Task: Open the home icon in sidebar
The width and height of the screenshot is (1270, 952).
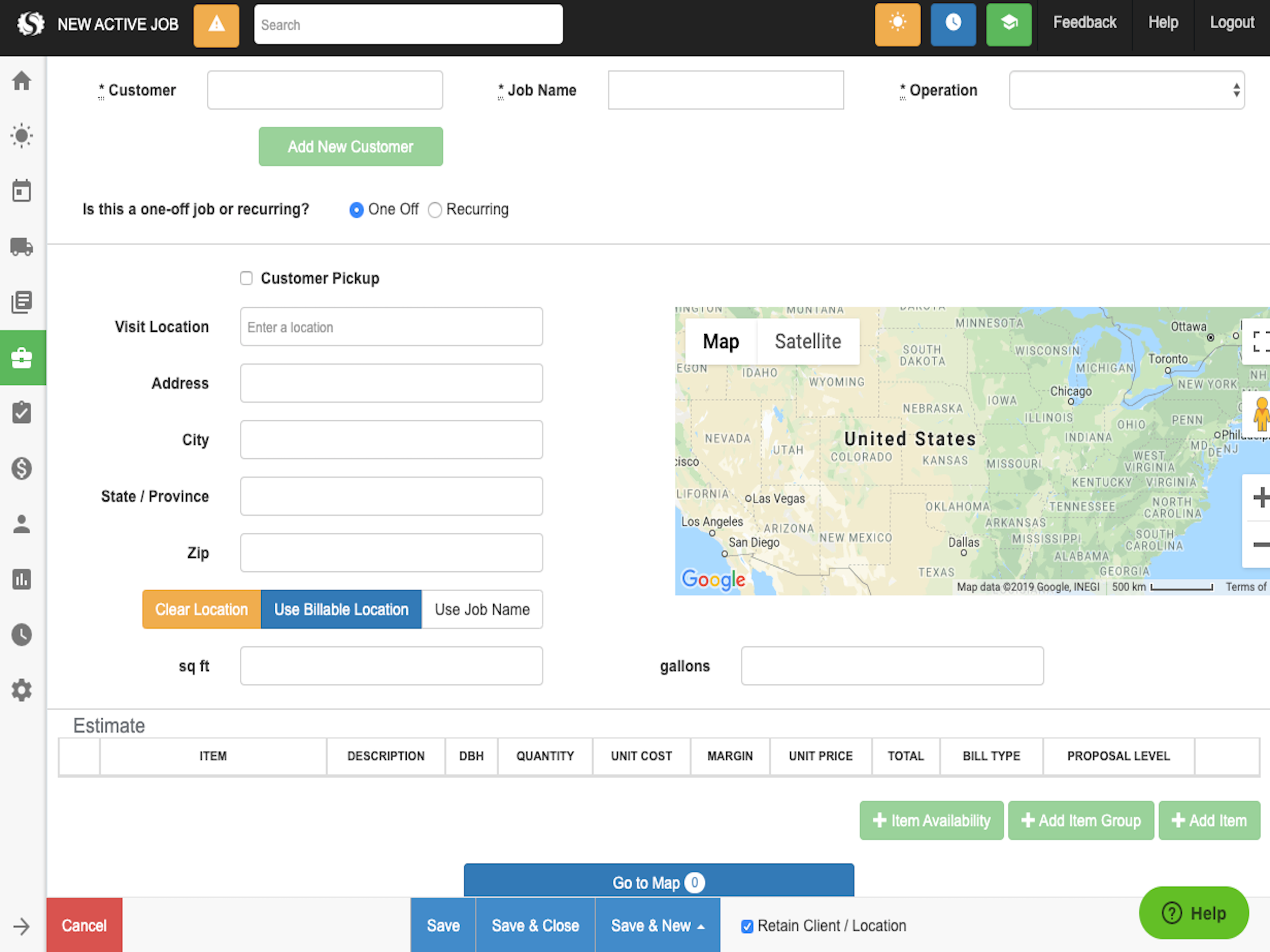Action: click(x=22, y=80)
